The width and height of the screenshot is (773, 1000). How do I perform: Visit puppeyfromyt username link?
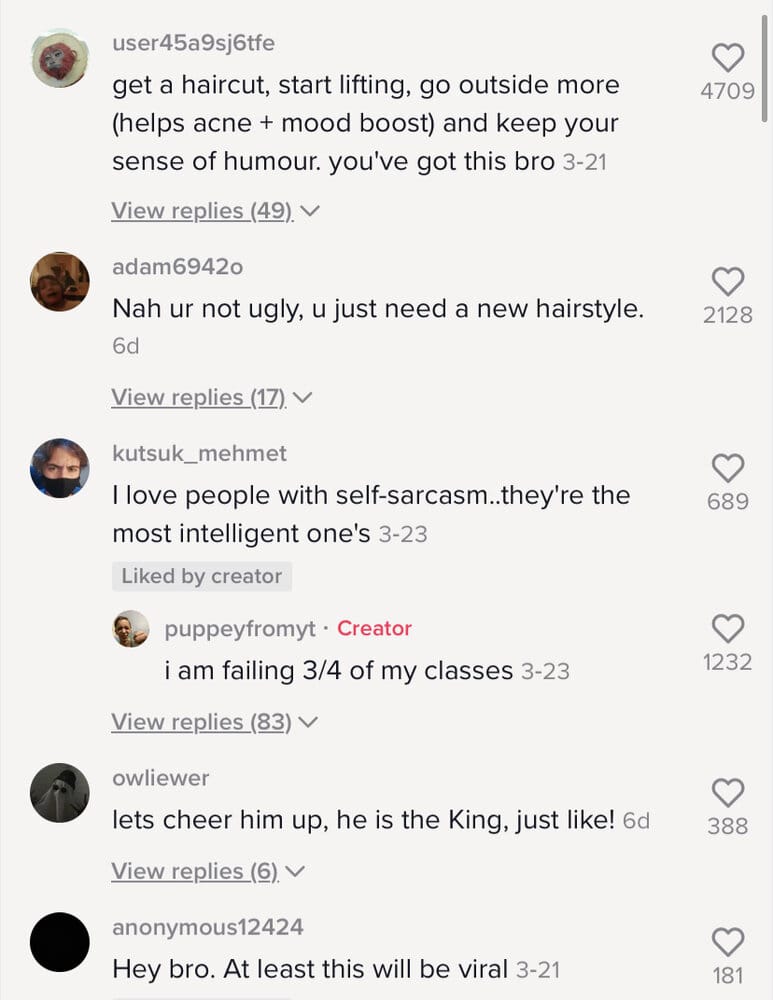point(240,629)
